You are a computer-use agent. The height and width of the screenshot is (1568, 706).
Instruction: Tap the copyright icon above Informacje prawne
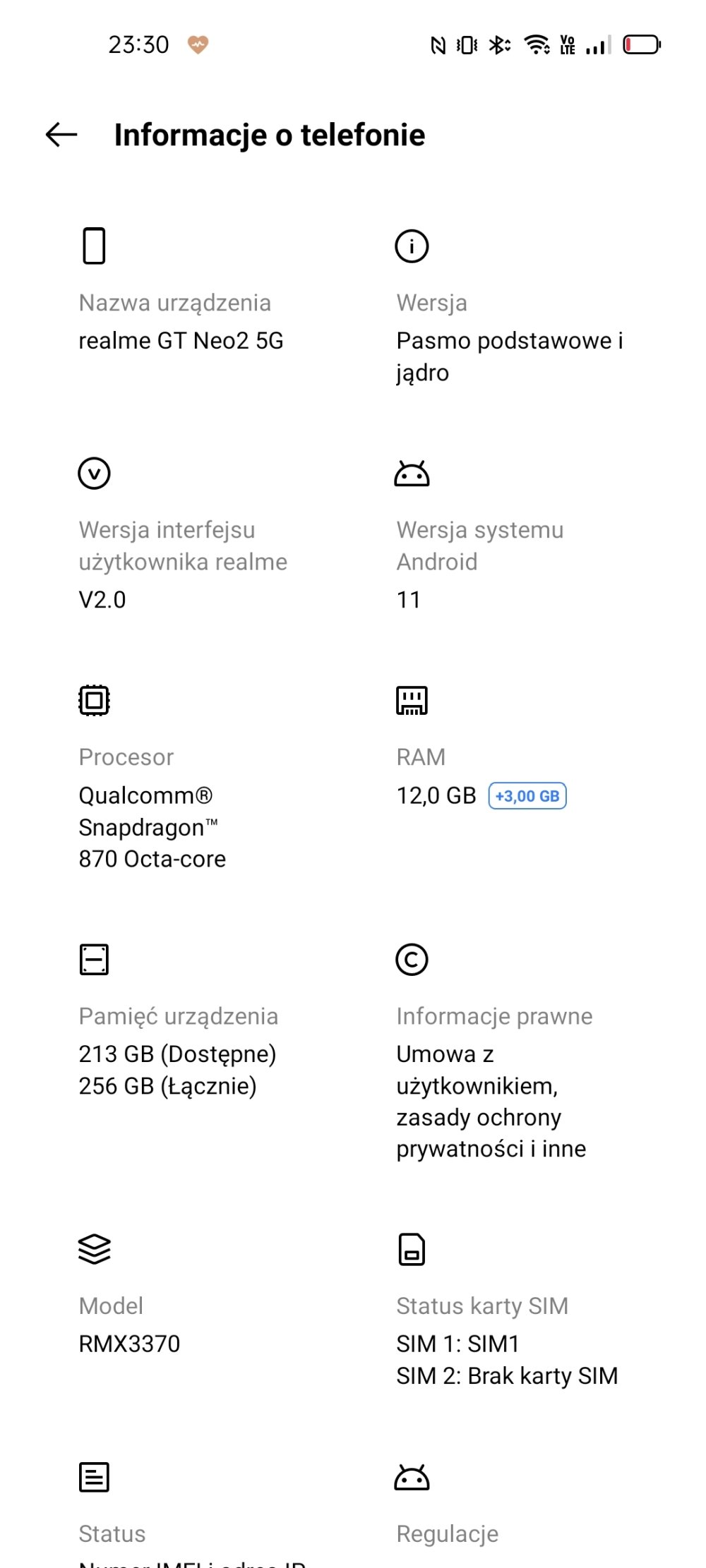412,960
